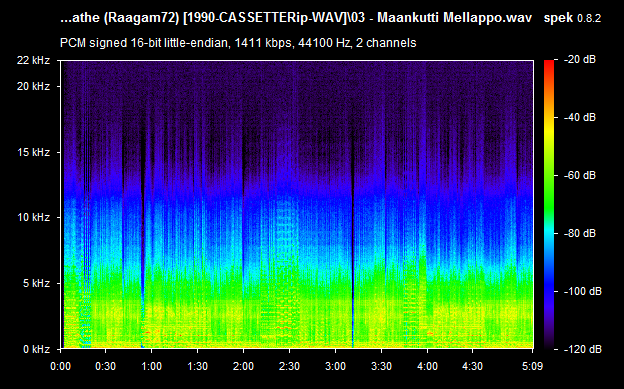This screenshot has height=389, width=624.
Task: Click the file name title text
Action: pos(296,18)
